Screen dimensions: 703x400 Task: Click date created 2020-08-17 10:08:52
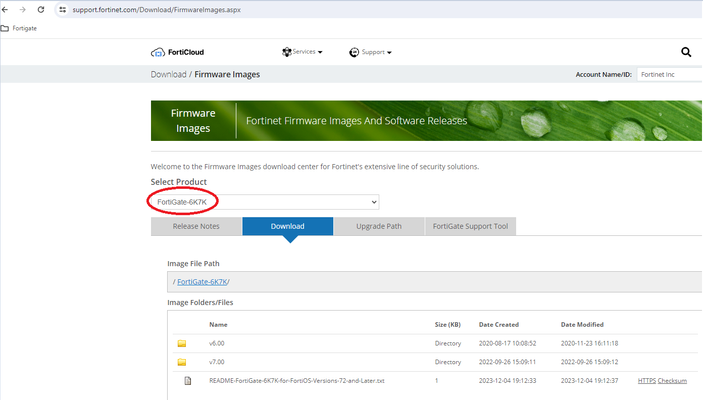click(507, 343)
